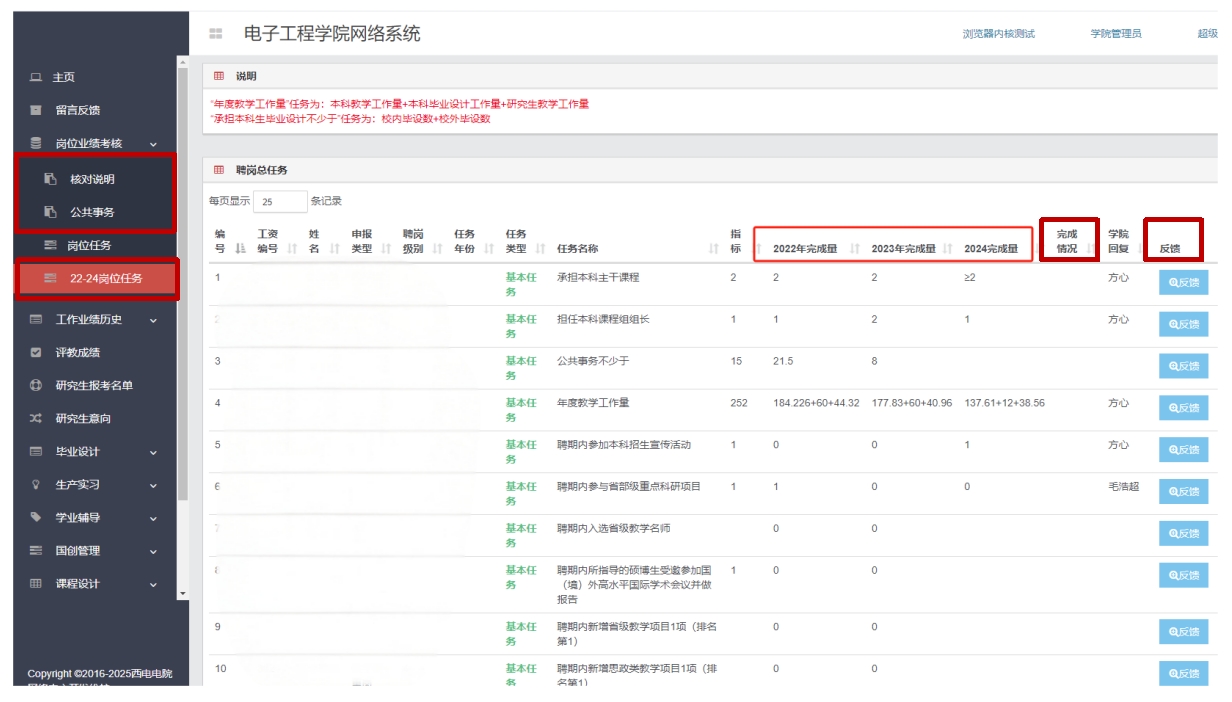Click 反馈 button for 承担本科主干课程 row
This screenshot has height=702, width=1232.
tap(1183, 283)
